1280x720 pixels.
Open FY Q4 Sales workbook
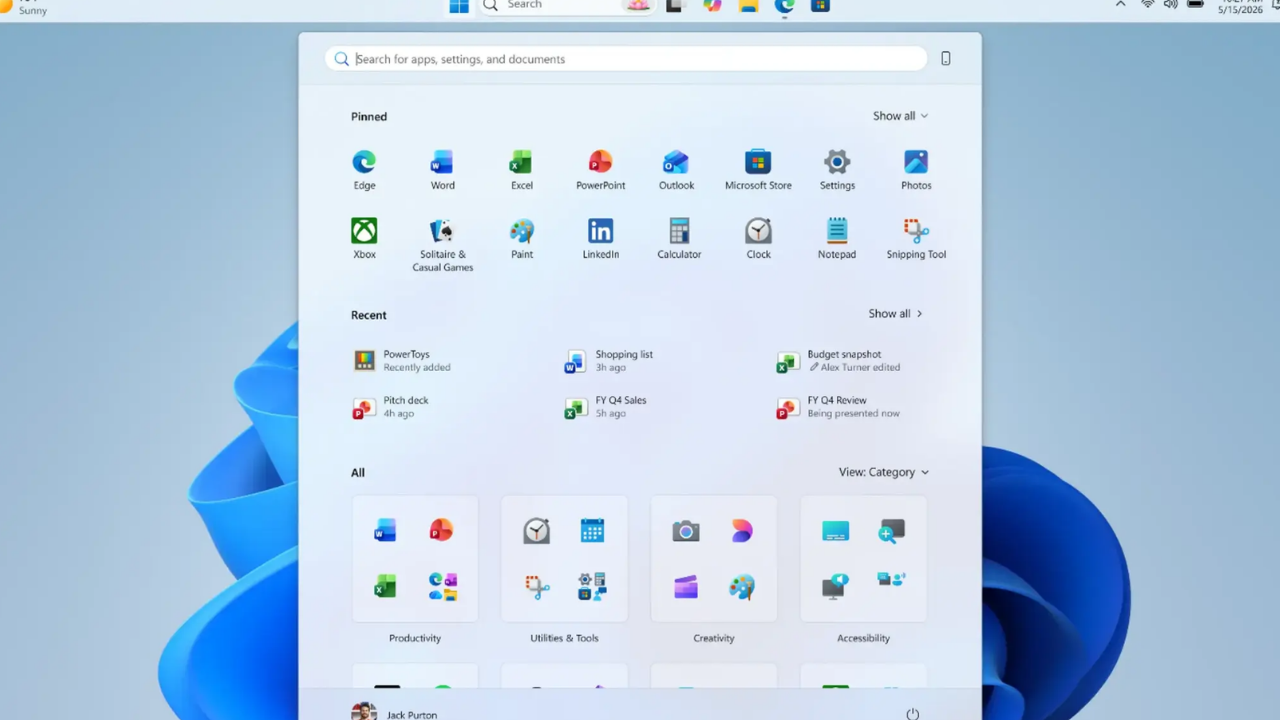click(606, 406)
